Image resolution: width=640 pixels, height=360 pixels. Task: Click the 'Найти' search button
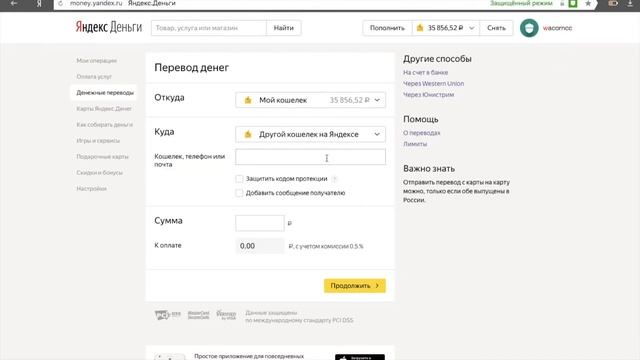click(x=284, y=28)
